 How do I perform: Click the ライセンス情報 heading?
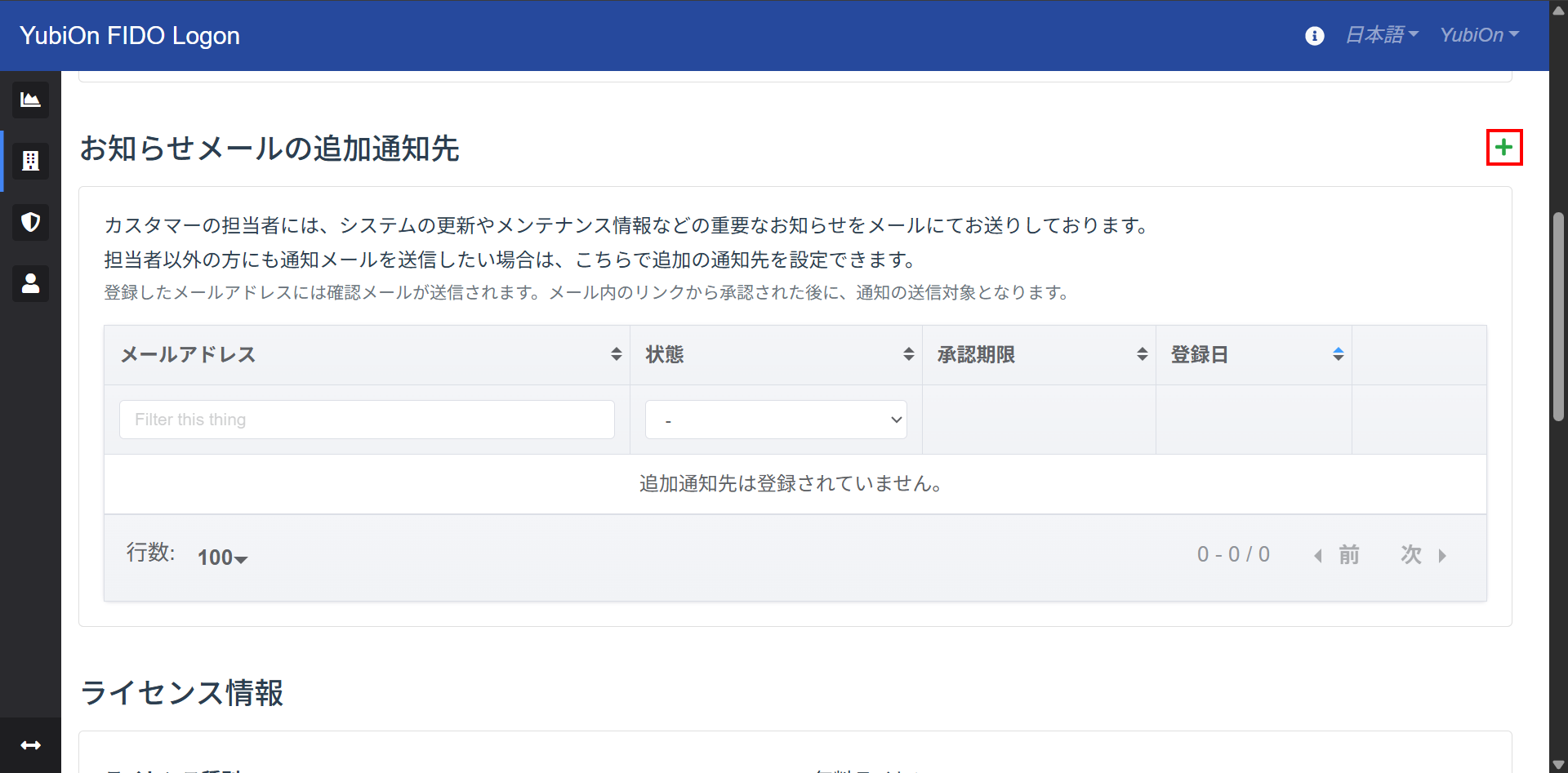click(182, 693)
